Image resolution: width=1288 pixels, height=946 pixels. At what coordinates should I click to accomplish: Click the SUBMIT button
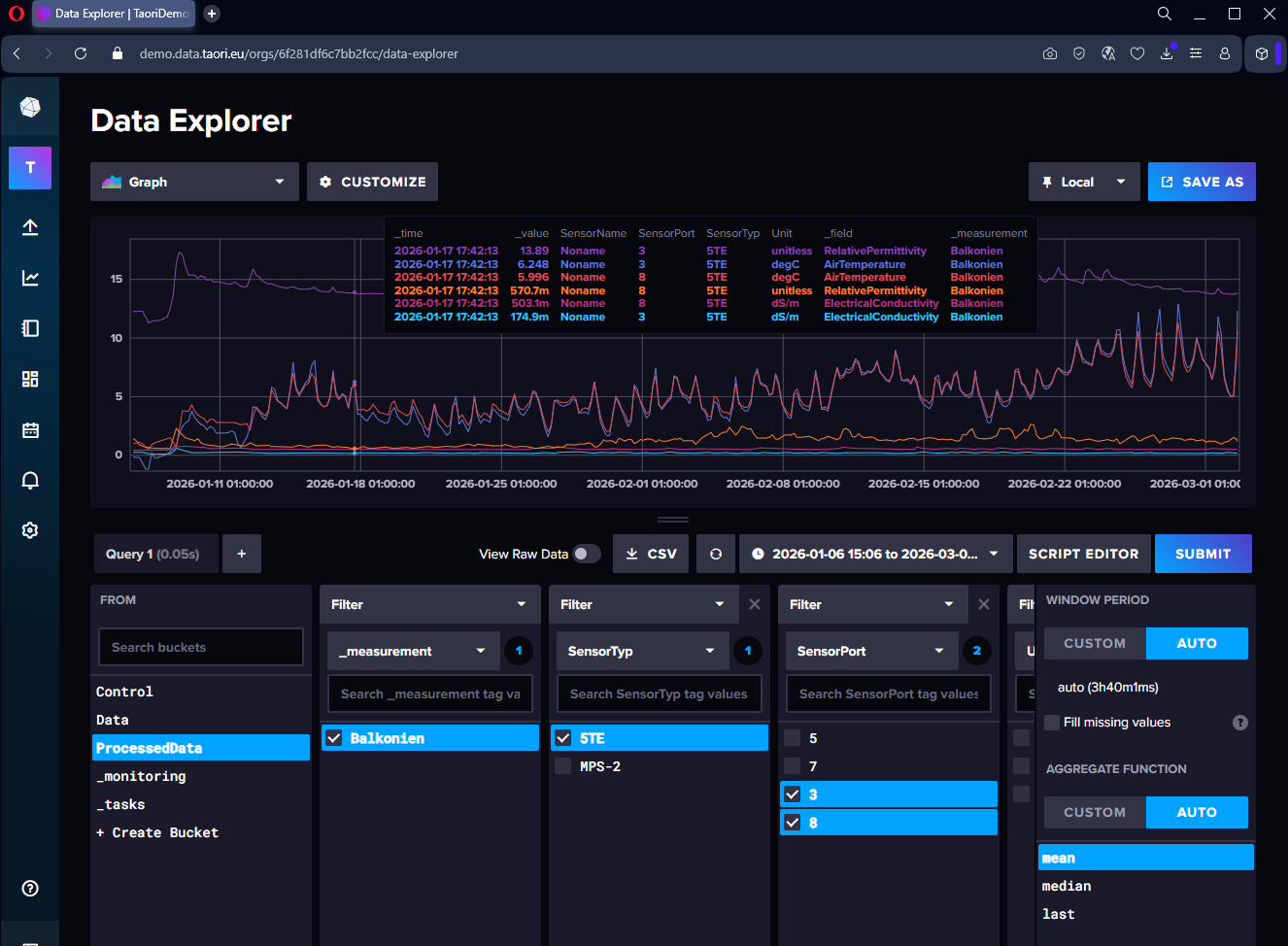pos(1203,554)
